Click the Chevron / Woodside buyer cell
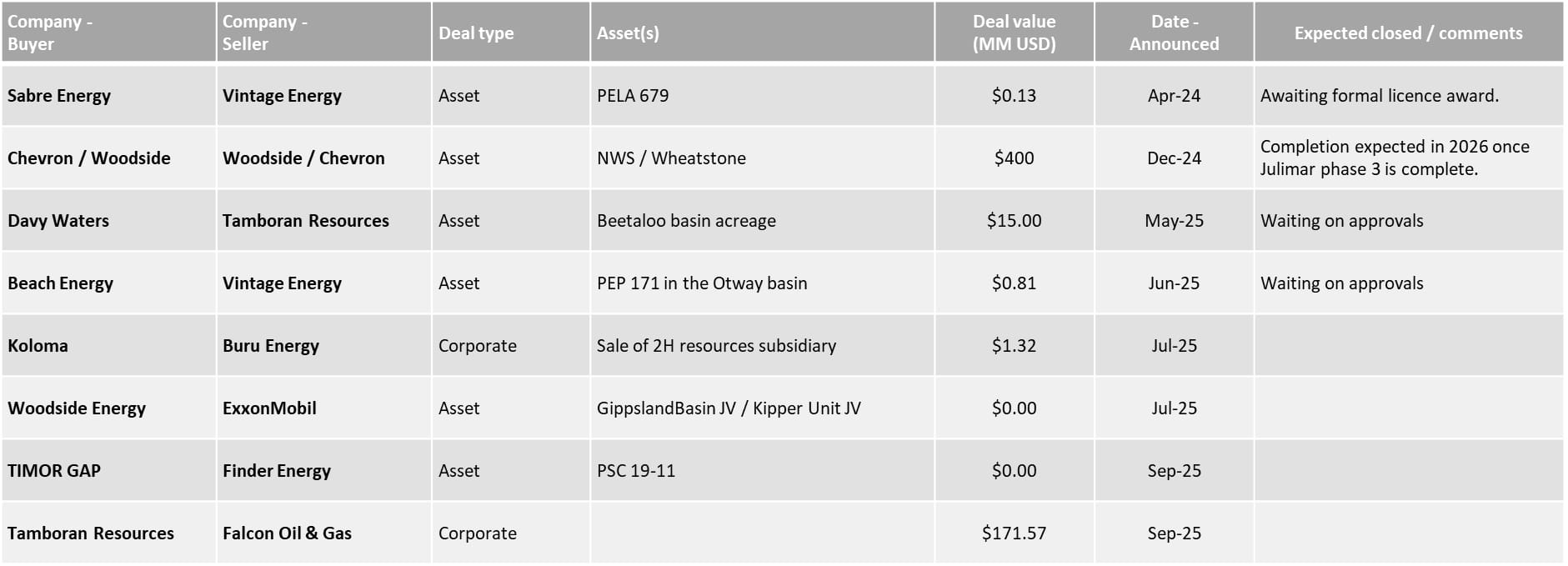The width and height of the screenshot is (1568, 566). click(x=89, y=158)
